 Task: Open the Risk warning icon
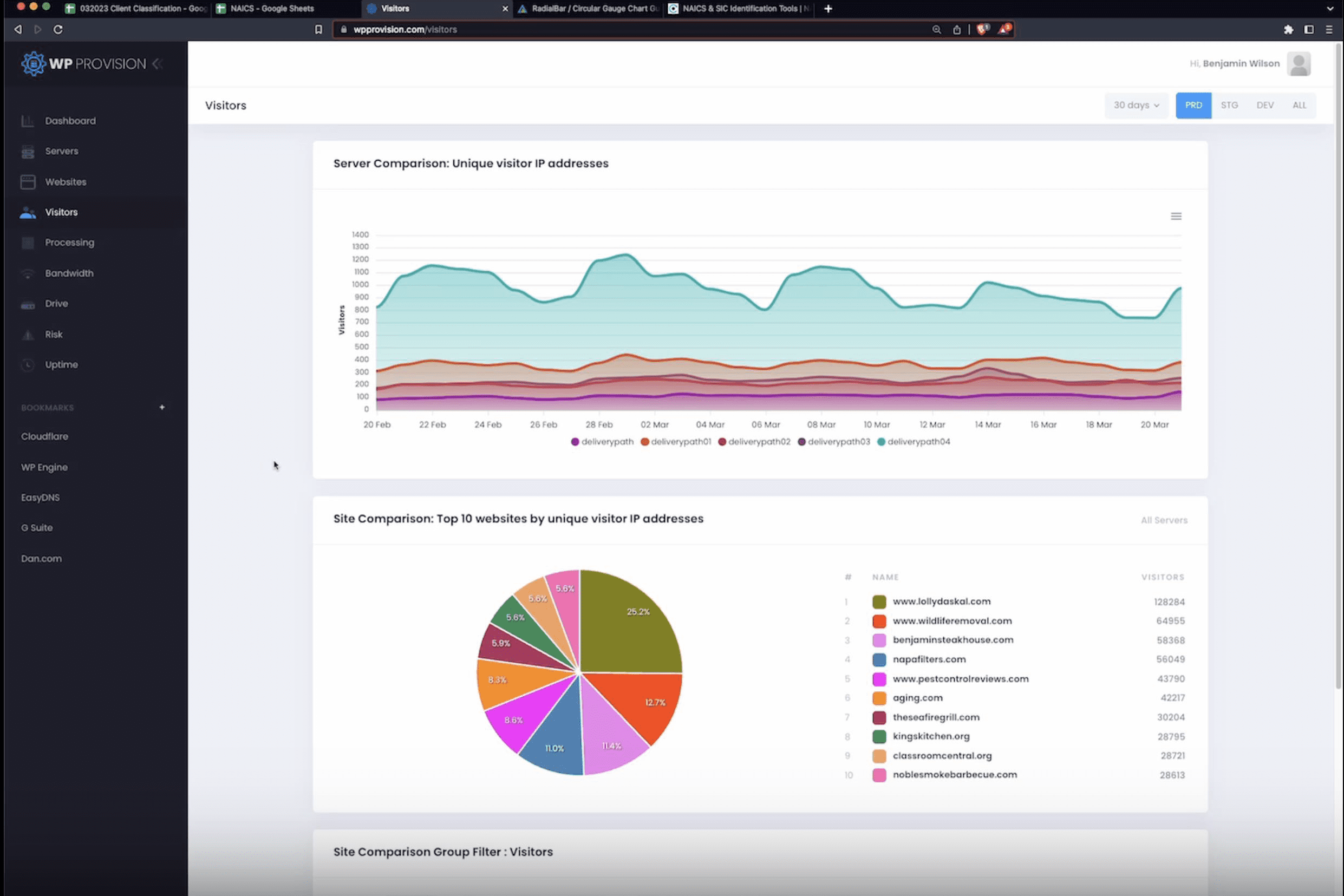coord(28,335)
